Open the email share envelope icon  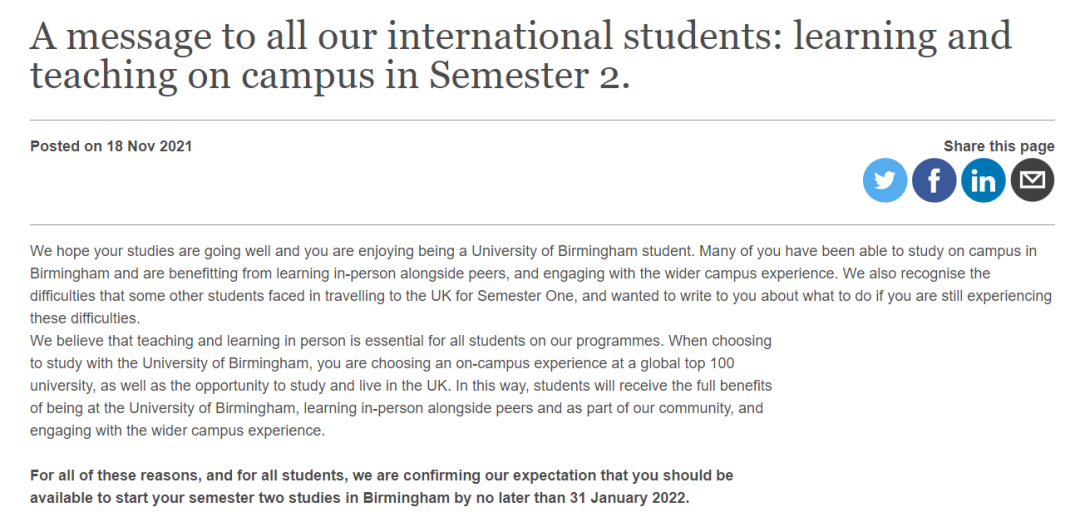pyautogui.click(x=1032, y=181)
